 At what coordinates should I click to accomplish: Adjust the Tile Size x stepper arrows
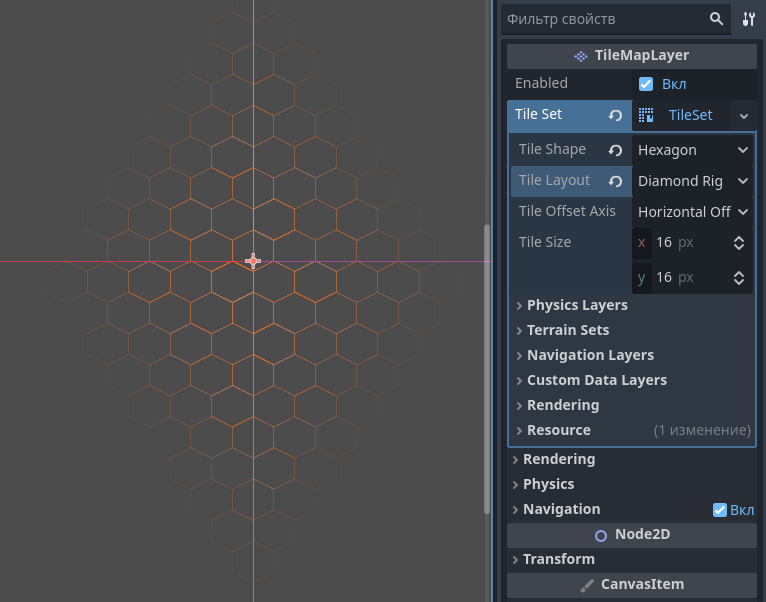739,243
